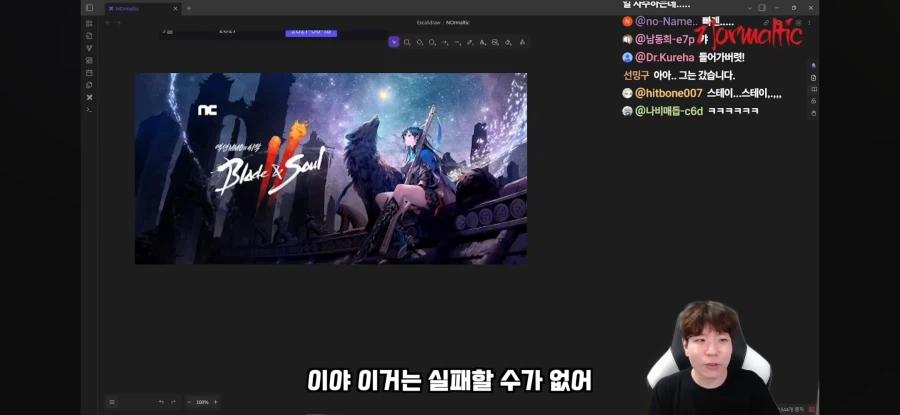900x415 pixels.
Task: Click the copy-pages template icon in ribbon
Action: (x=89, y=85)
